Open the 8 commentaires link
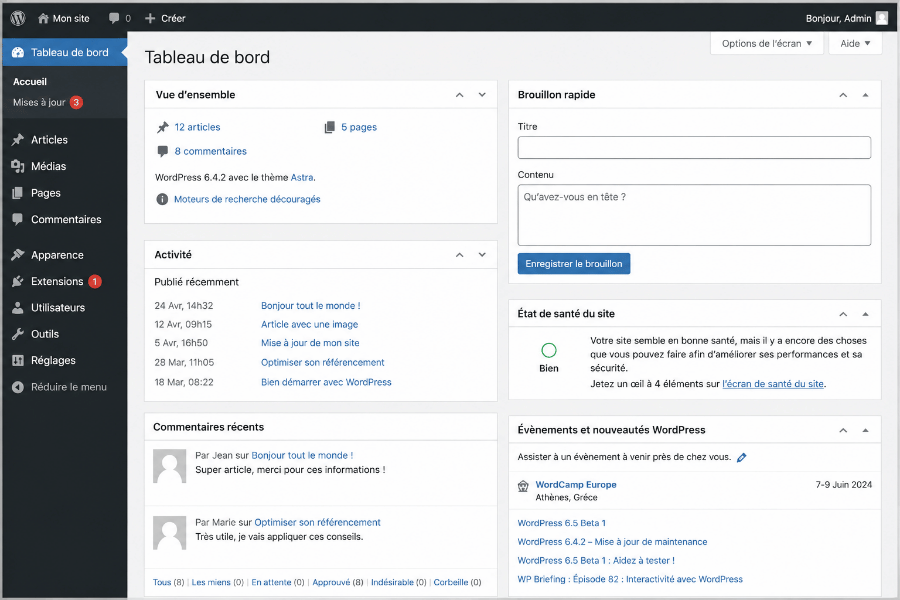Screen dimensions: 900x600 pyautogui.click(x=211, y=151)
